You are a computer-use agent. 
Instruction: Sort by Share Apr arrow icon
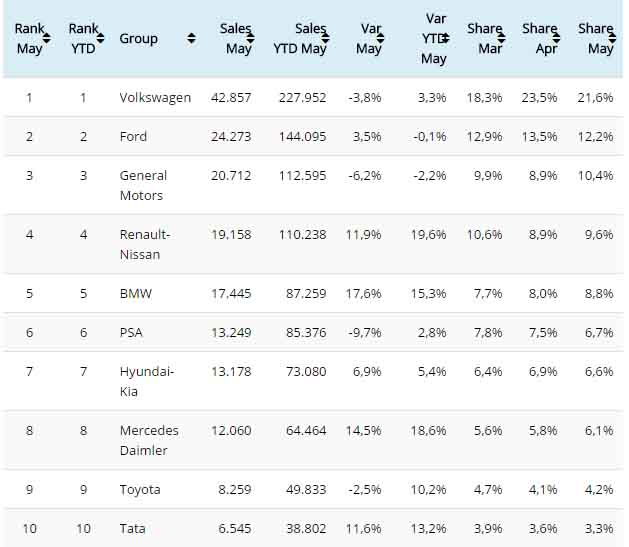pos(555,38)
